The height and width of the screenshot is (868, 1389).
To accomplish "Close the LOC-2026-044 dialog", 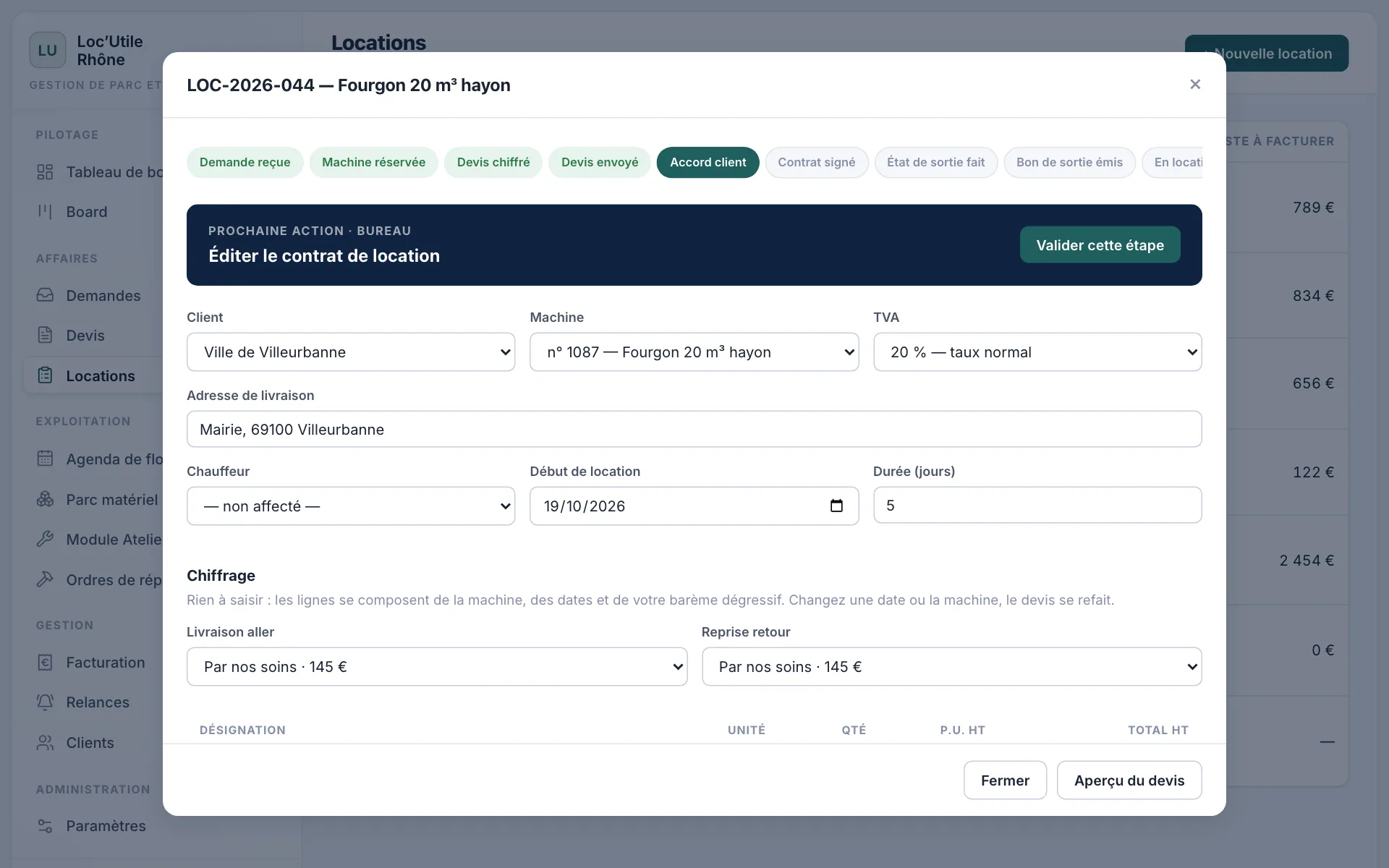I will click(x=1195, y=85).
